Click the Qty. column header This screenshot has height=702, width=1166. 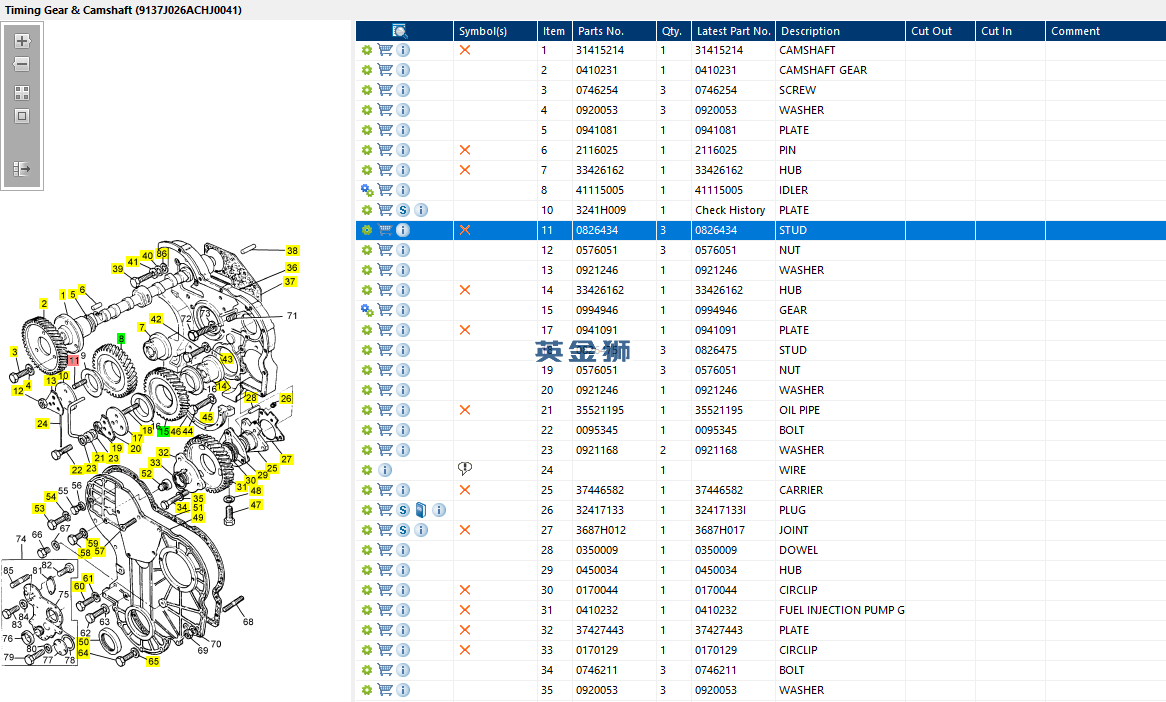tap(673, 31)
